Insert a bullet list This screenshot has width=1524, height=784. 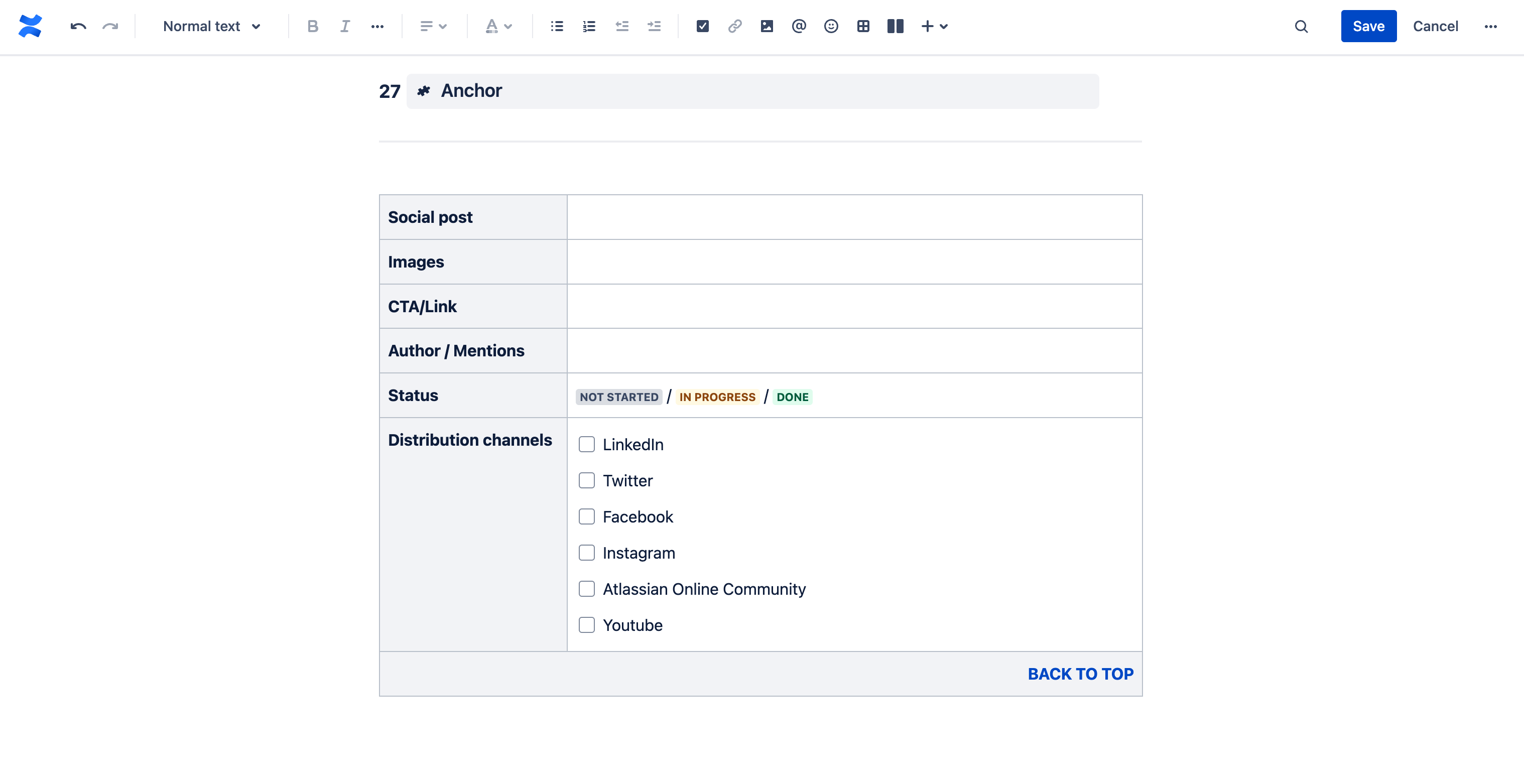pos(557,26)
